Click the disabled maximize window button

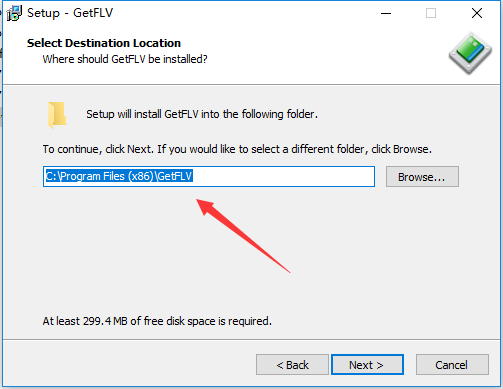pyautogui.click(x=431, y=13)
